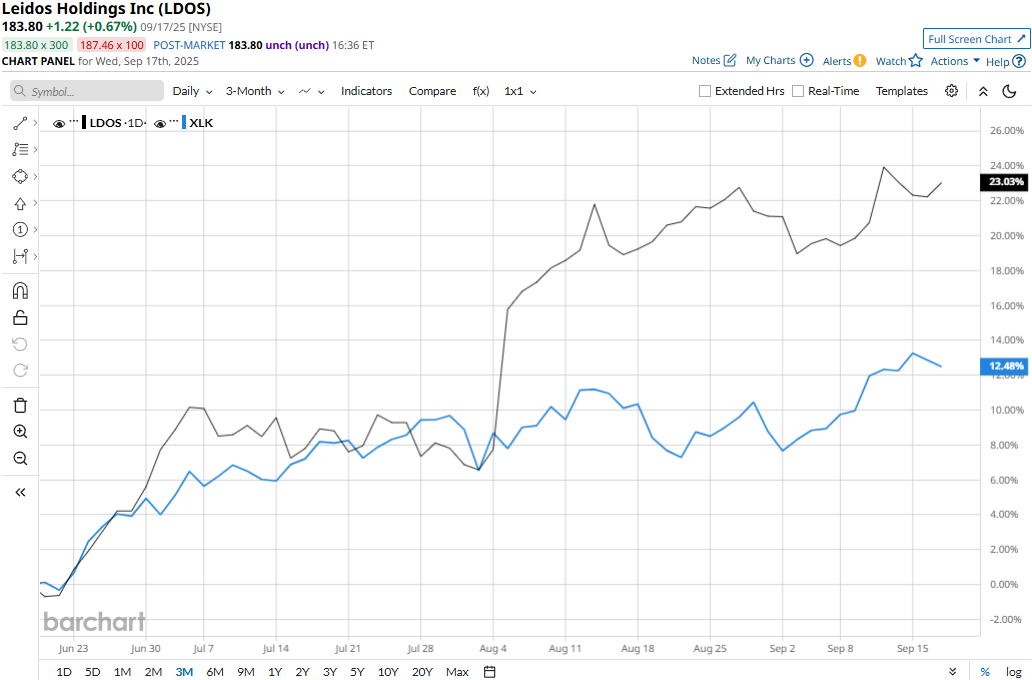1032x680 pixels.
Task: Open LDOS series options ellipsis
Action: 73,122
